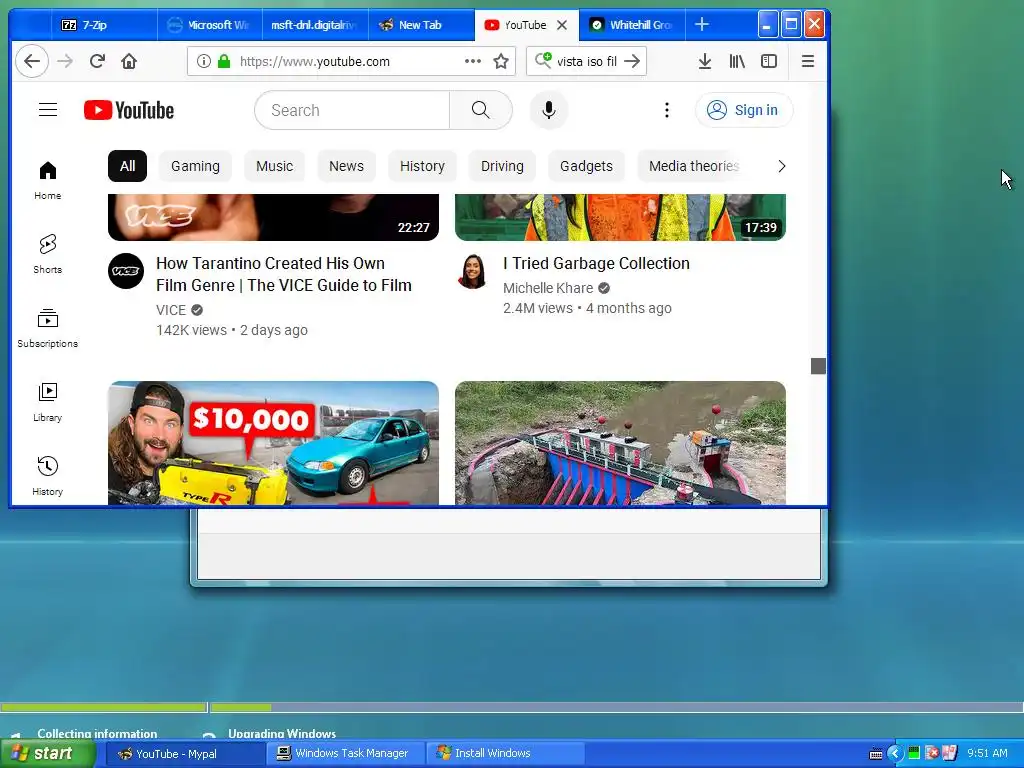Click the Install Windows setup progress bar
The height and width of the screenshot is (768, 1024).
pos(512,707)
